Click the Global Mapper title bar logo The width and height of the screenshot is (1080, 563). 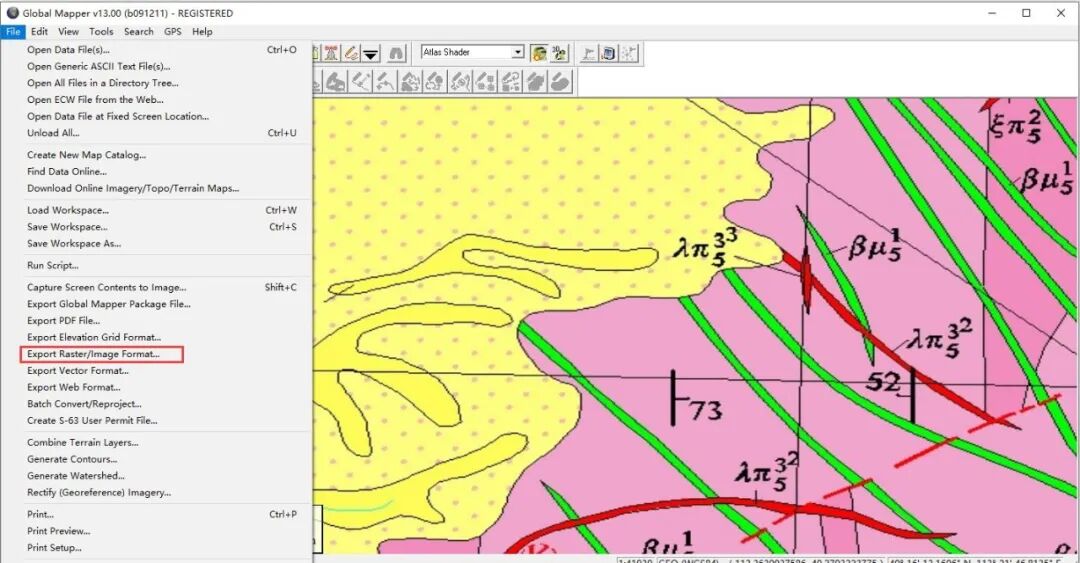tap(12, 12)
